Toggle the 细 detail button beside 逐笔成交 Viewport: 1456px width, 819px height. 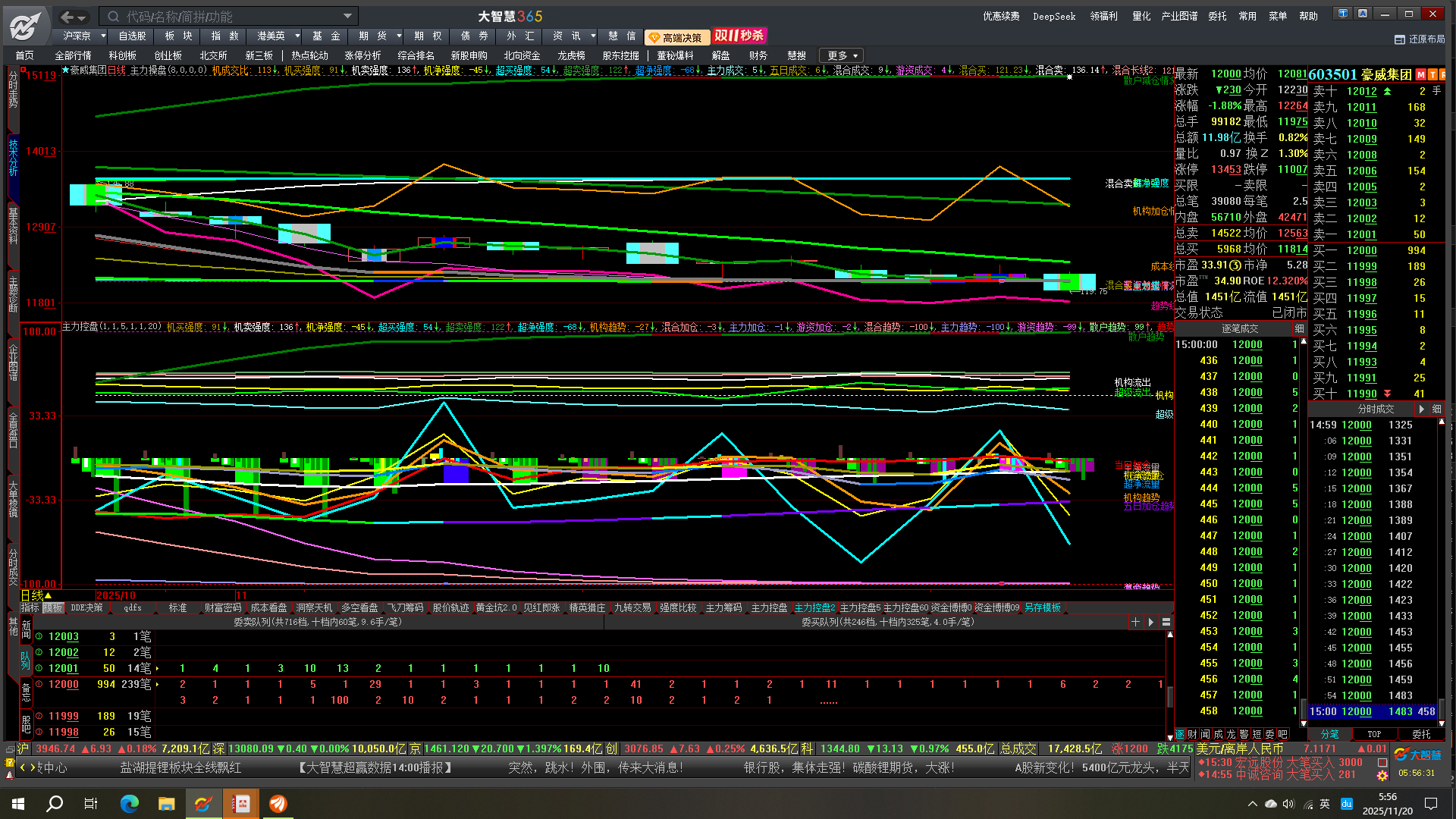[x=1299, y=328]
